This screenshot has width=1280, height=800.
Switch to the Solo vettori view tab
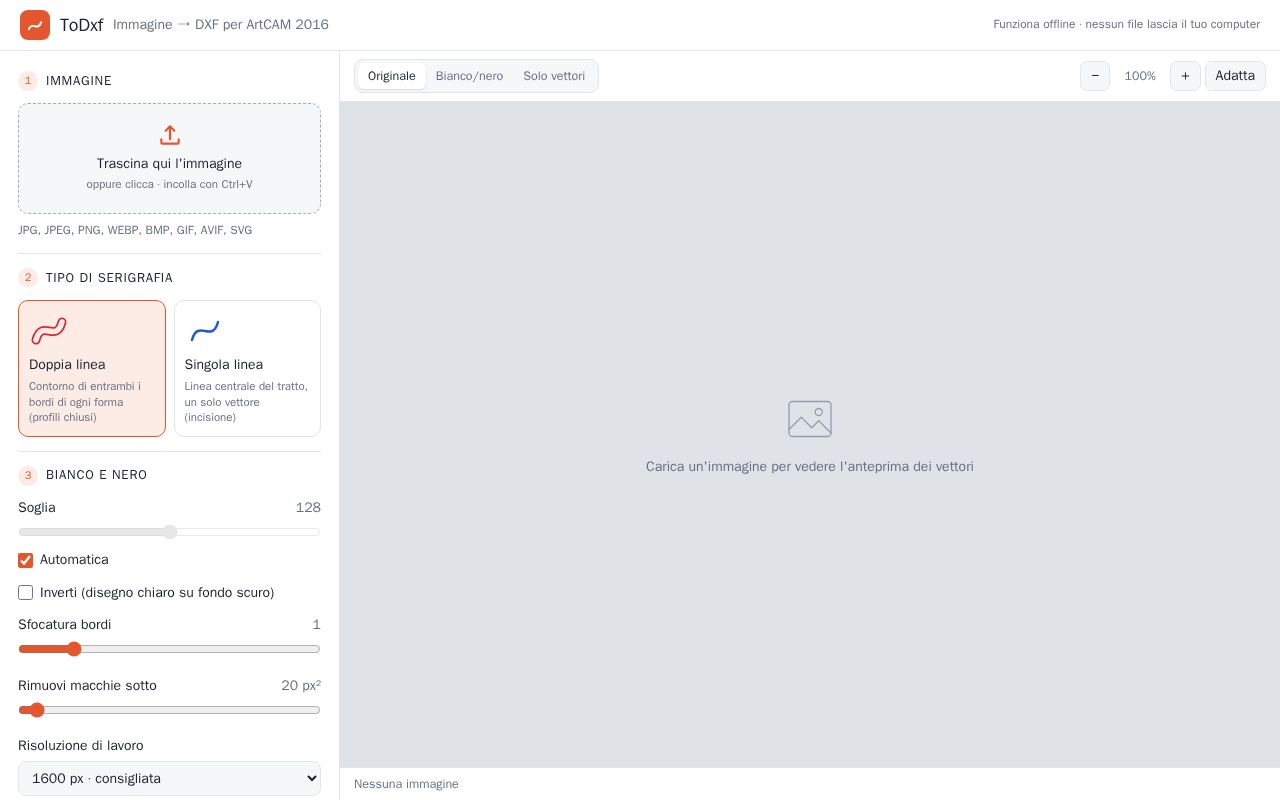554,76
